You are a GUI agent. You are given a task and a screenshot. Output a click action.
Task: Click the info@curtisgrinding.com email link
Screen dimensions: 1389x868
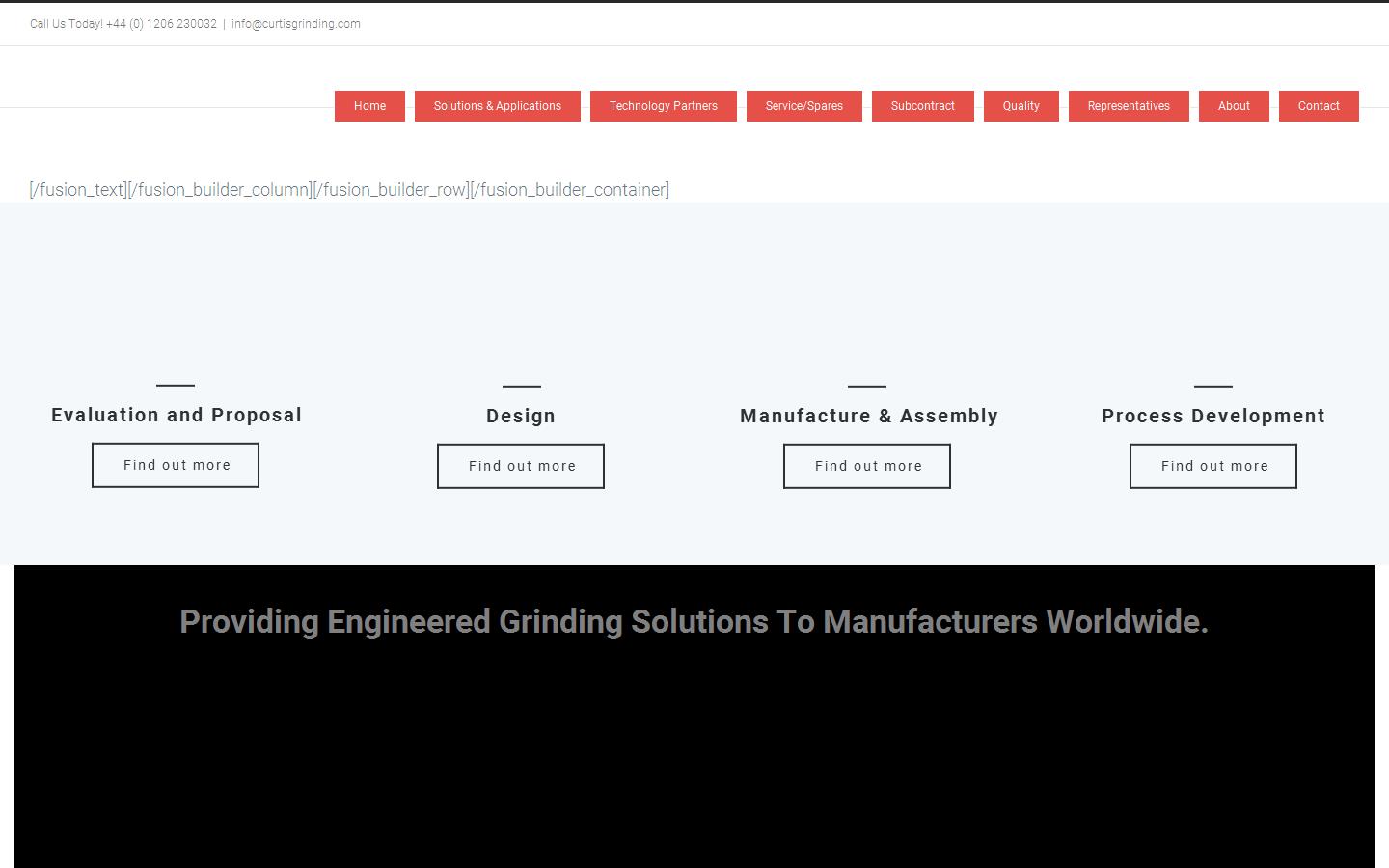295,24
